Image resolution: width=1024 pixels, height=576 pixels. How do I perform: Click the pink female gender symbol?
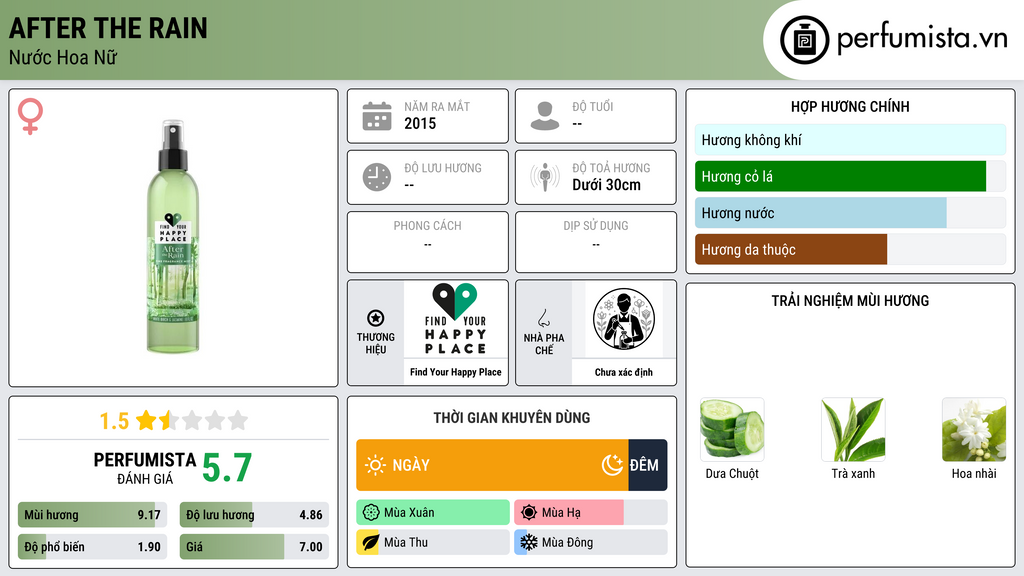click(x=30, y=116)
